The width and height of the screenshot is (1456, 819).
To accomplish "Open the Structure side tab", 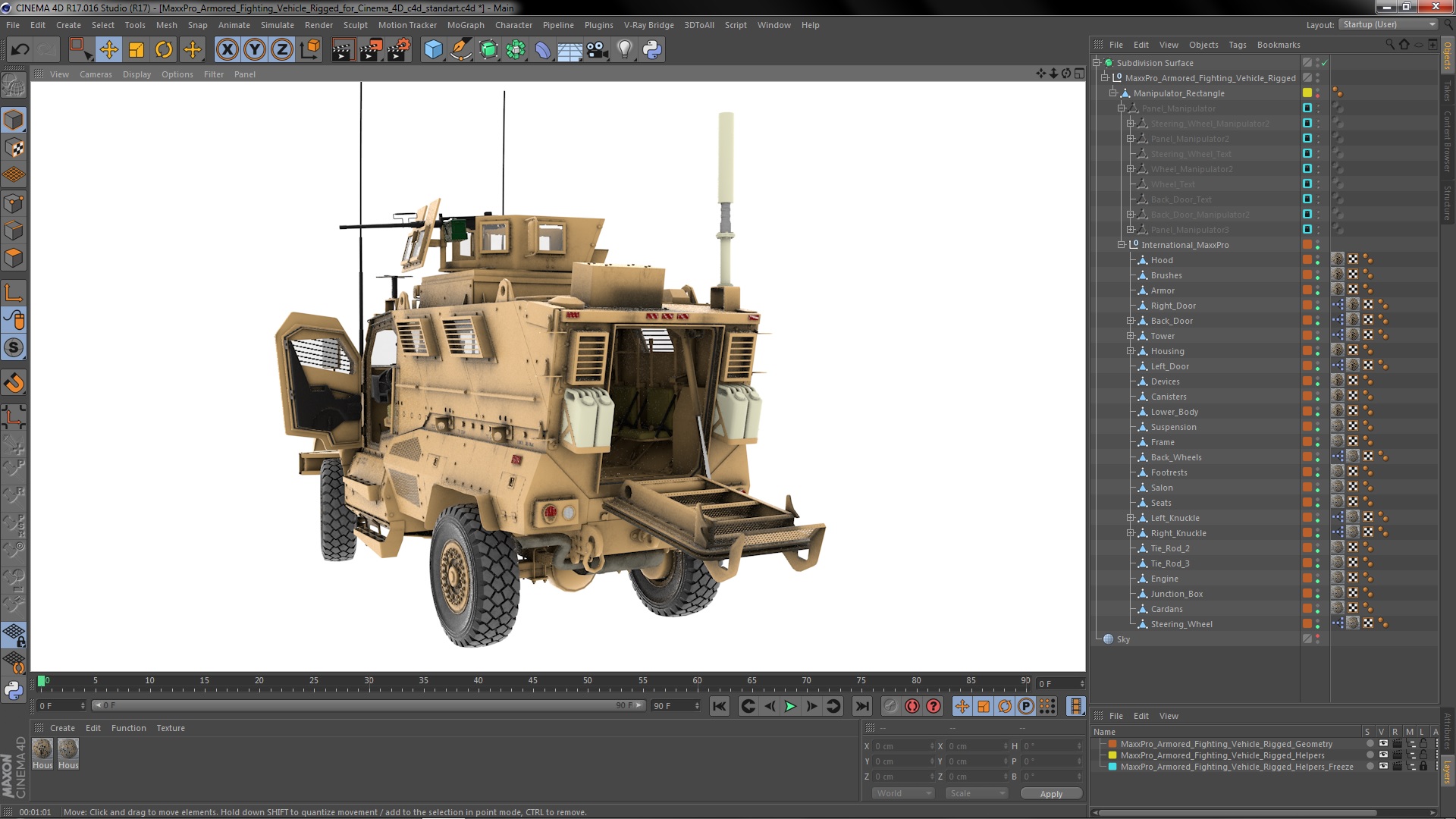I will click(1447, 202).
